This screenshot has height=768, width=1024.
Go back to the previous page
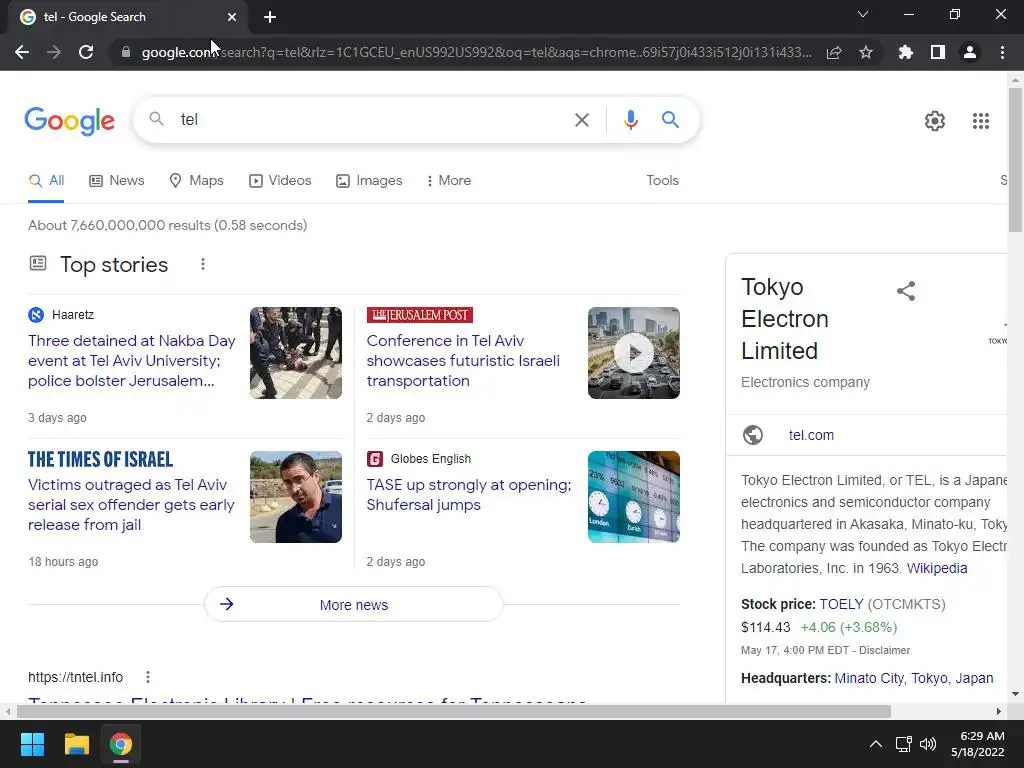(x=22, y=52)
